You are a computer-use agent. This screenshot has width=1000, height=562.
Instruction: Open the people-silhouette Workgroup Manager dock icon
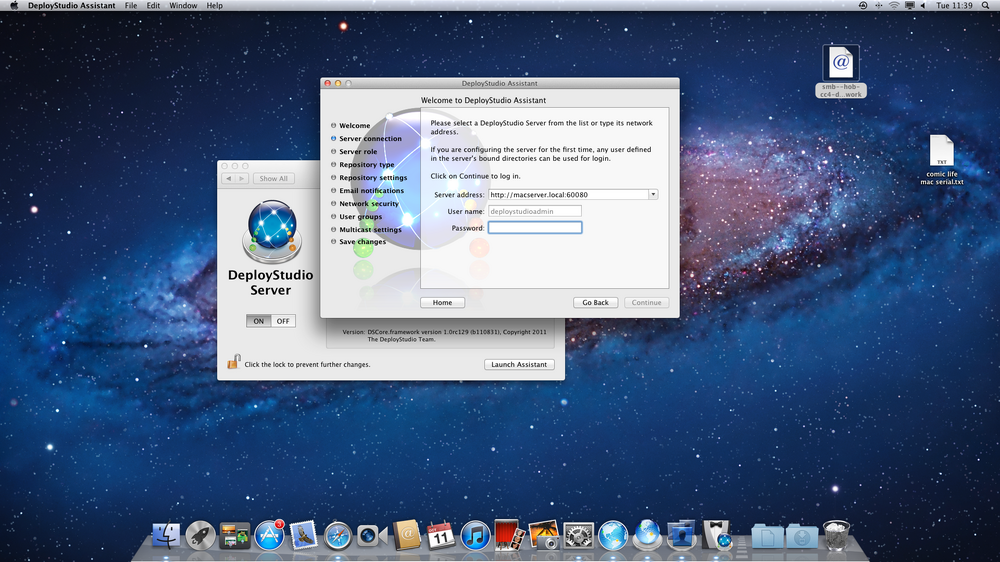coord(681,535)
